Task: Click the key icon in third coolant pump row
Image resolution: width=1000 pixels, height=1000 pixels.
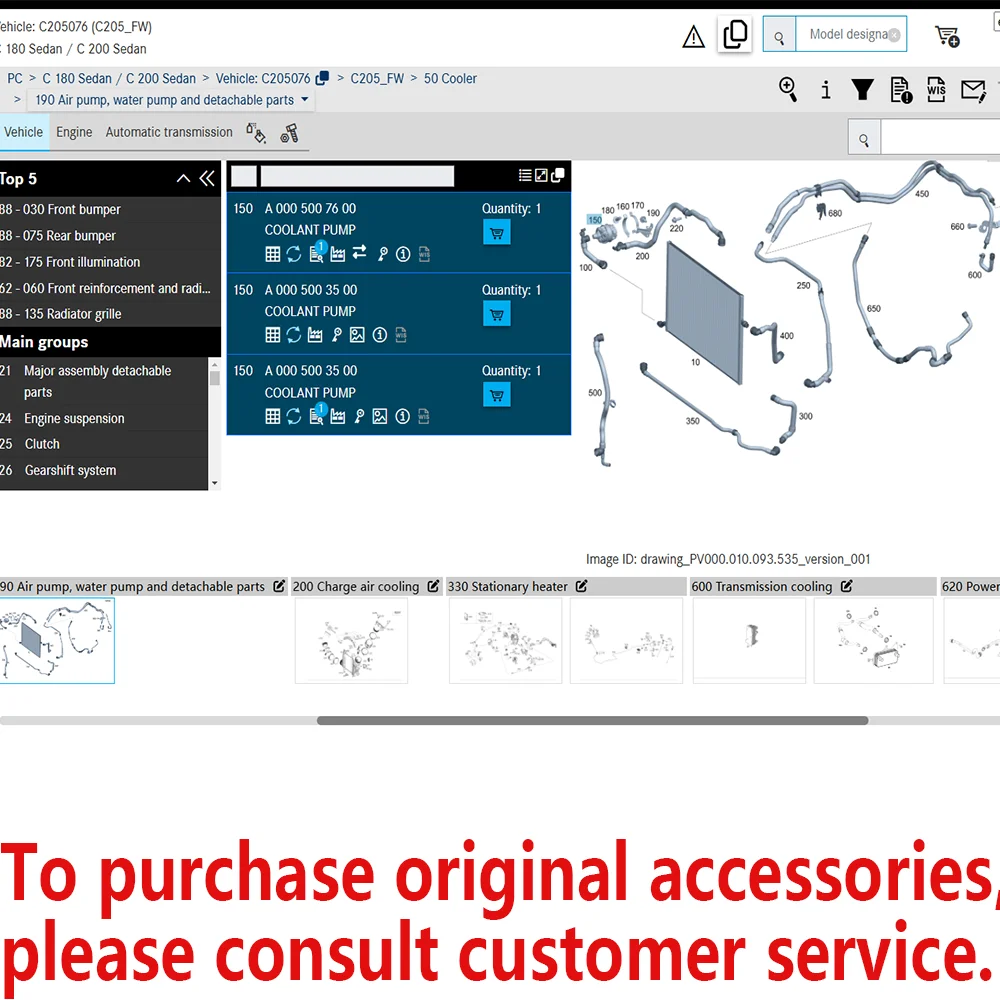Action: (x=360, y=416)
